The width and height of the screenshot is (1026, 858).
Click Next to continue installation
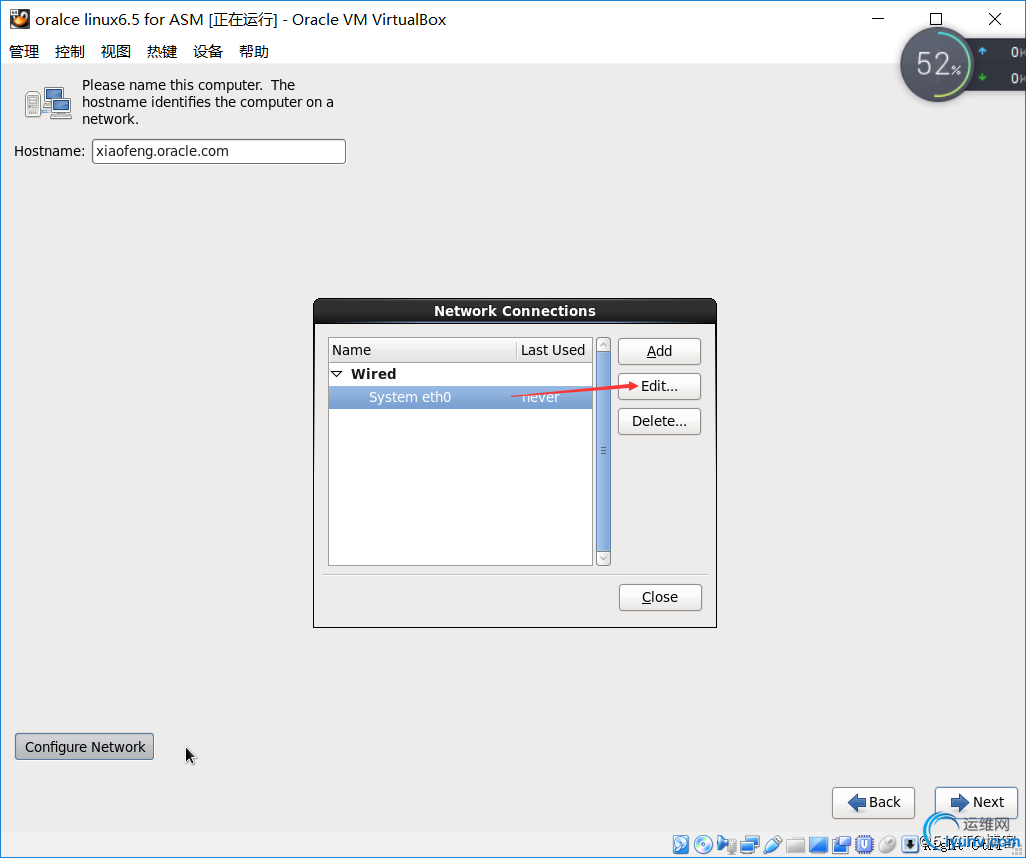(x=976, y=802)
